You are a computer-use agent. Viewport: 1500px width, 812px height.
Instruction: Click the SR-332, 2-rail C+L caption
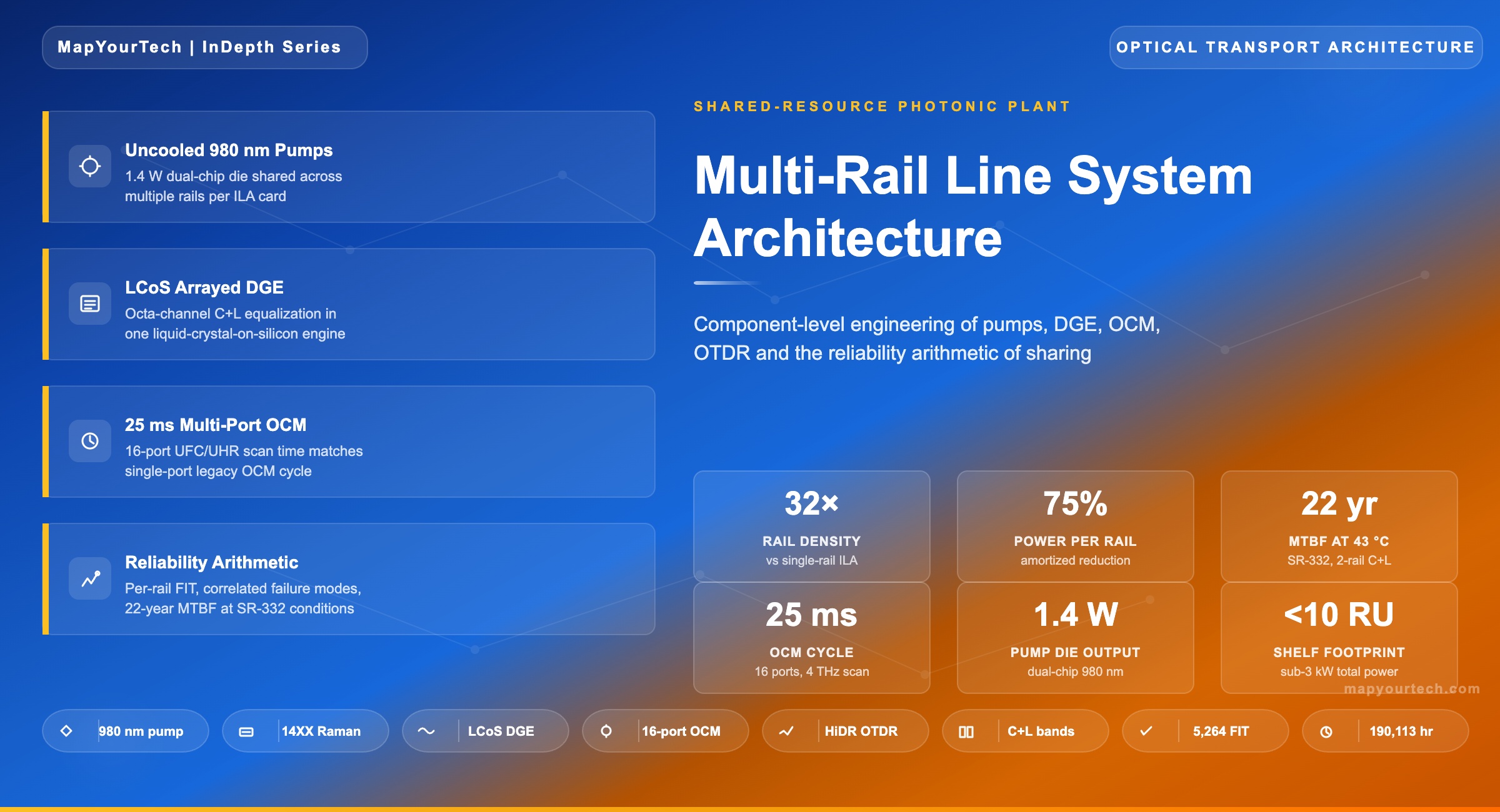pos(1339,560)
